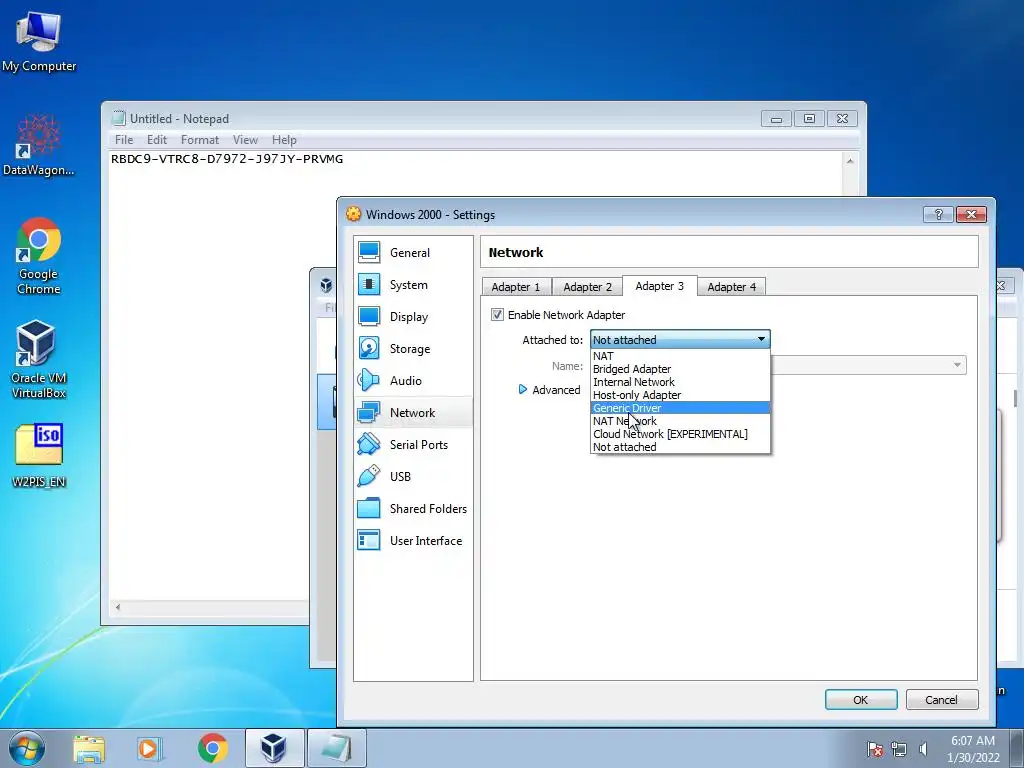Image resolution: width=1024 pixels, height=768 pixels.
Task: Launch Windows Media Player from the taskbar
Action: coord(150,748)
